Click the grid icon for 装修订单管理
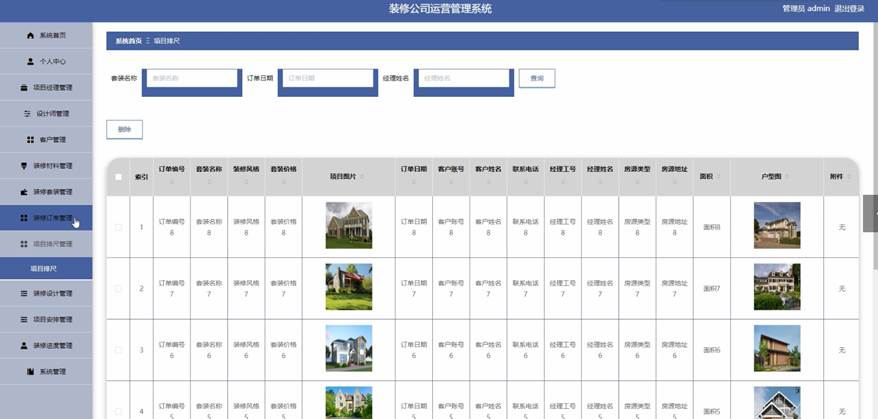Viewport: 878px width, 419px height. click(x=24, y=218)
